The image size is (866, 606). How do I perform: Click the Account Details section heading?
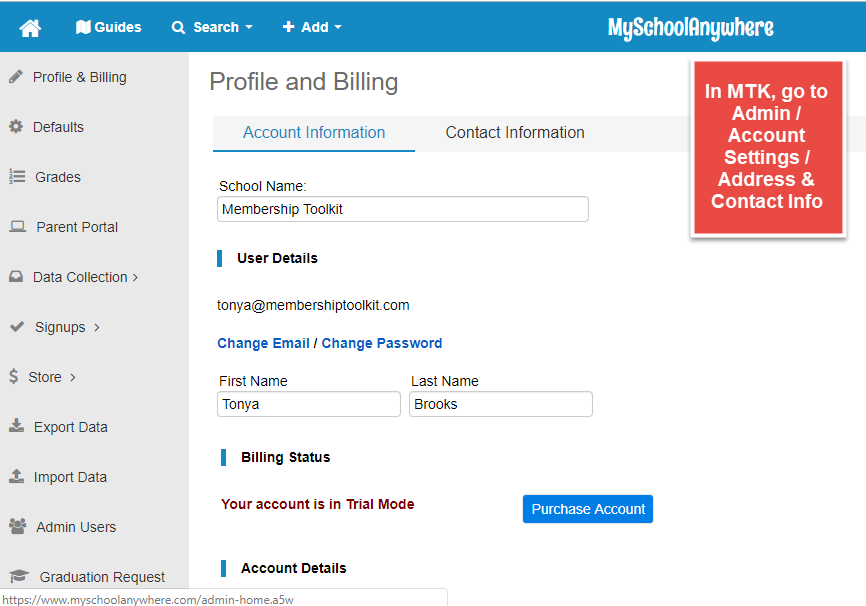click(294, 568)
